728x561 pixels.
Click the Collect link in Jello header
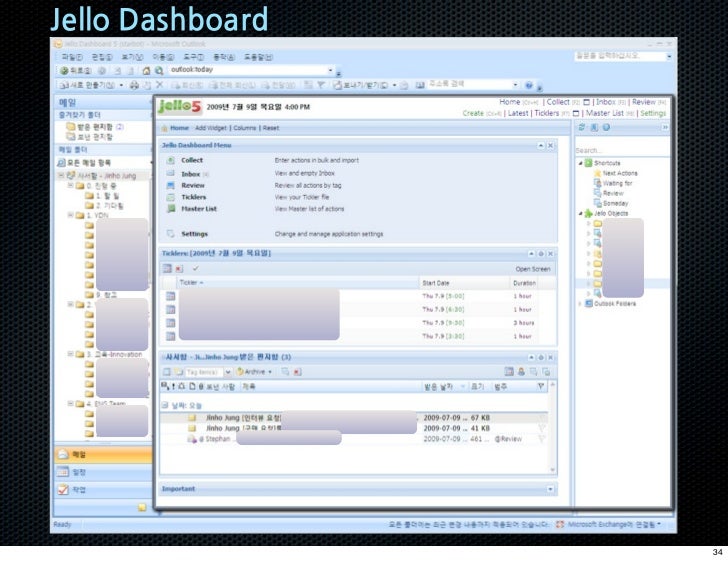coord(558,102)
